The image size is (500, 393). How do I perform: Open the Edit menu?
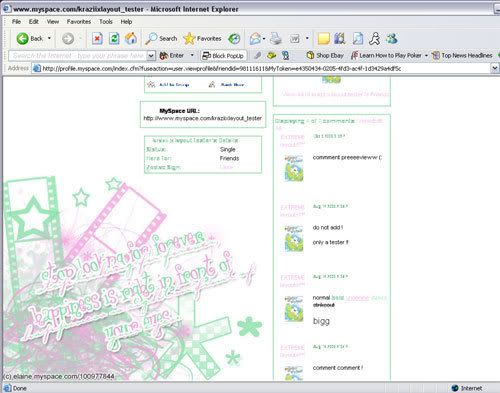point(34,22)
